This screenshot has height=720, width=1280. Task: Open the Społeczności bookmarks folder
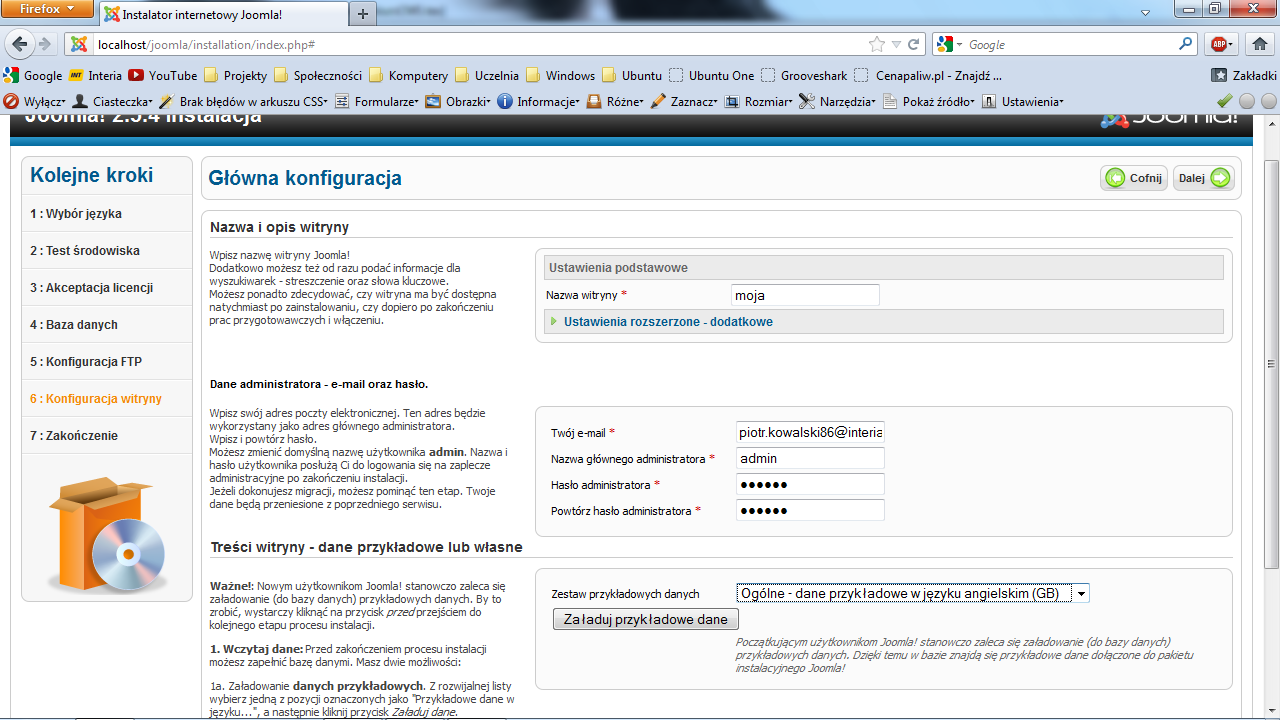[x=317, y=75]
